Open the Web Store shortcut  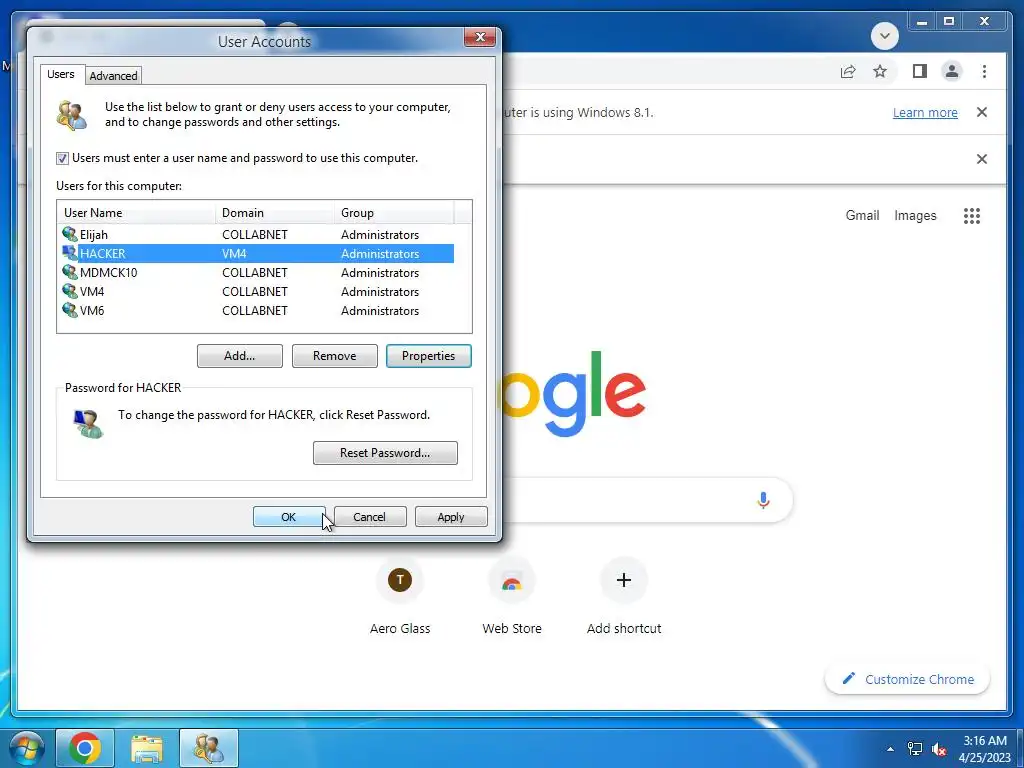(x=511, y=579)
